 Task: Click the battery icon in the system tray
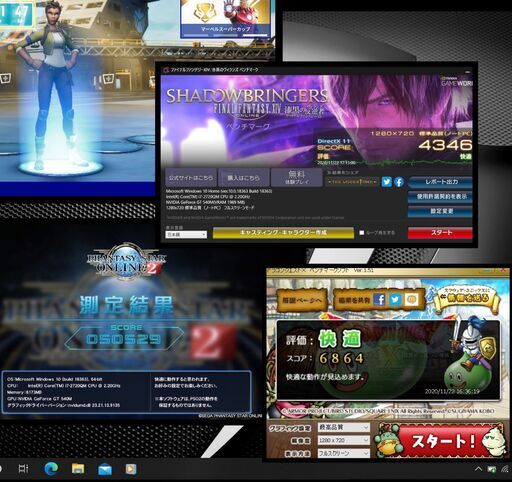coord(492,470)
